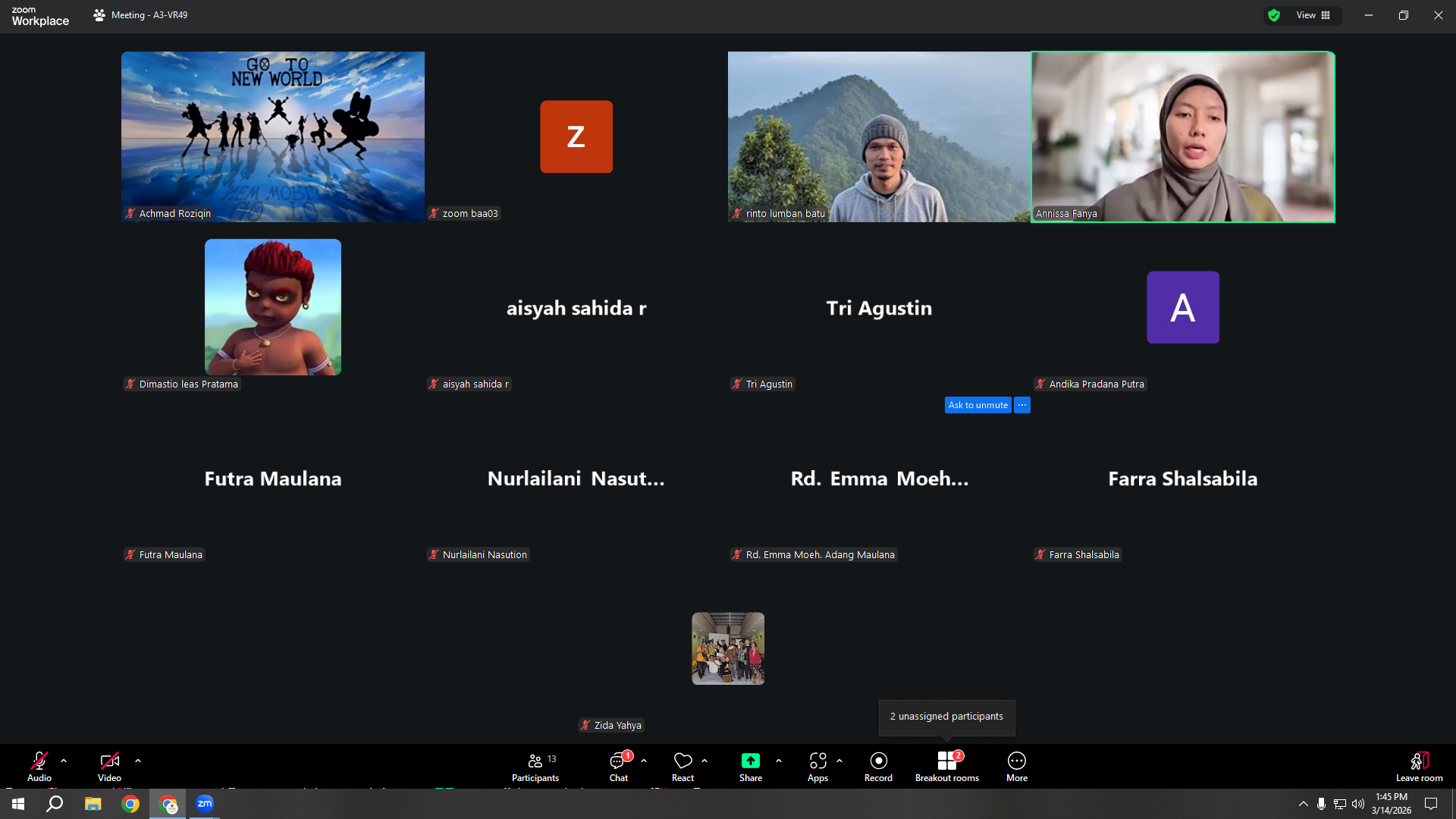Click the 2 unassigned participants tooltip
1456x819 pixels.
point(946,717)
